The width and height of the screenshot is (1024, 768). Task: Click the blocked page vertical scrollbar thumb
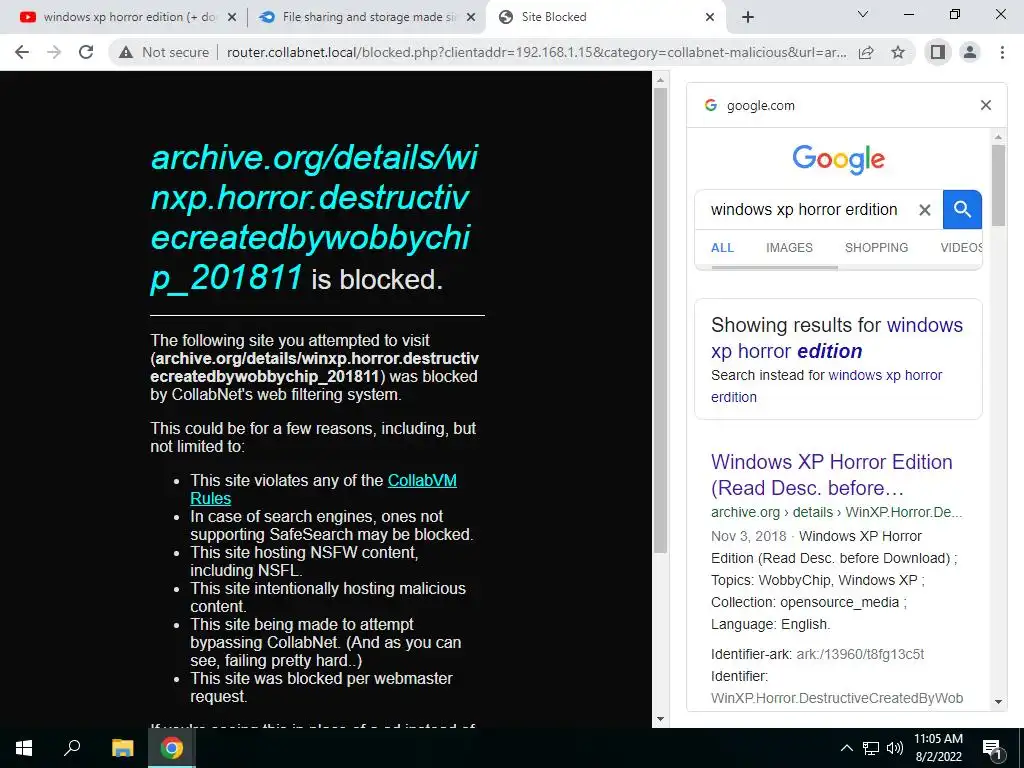660,320
